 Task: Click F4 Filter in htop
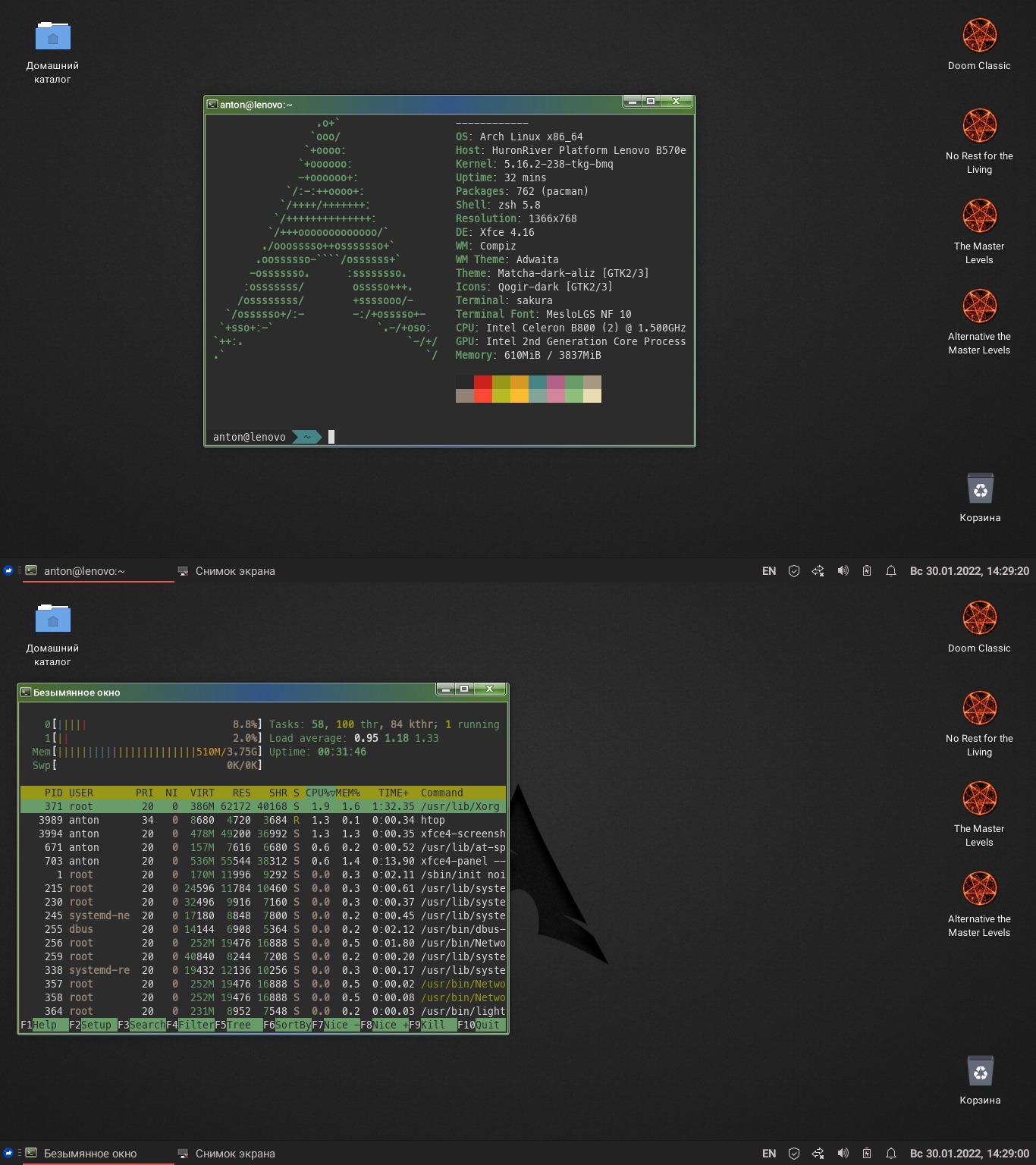tap(190, 1025)
